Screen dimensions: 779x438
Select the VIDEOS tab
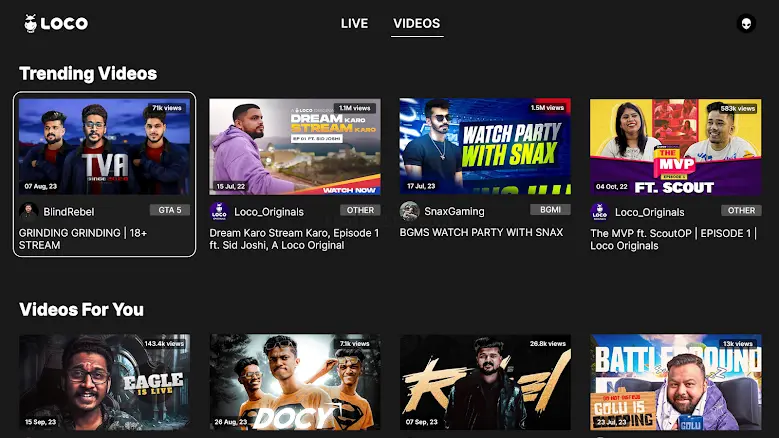417,23
